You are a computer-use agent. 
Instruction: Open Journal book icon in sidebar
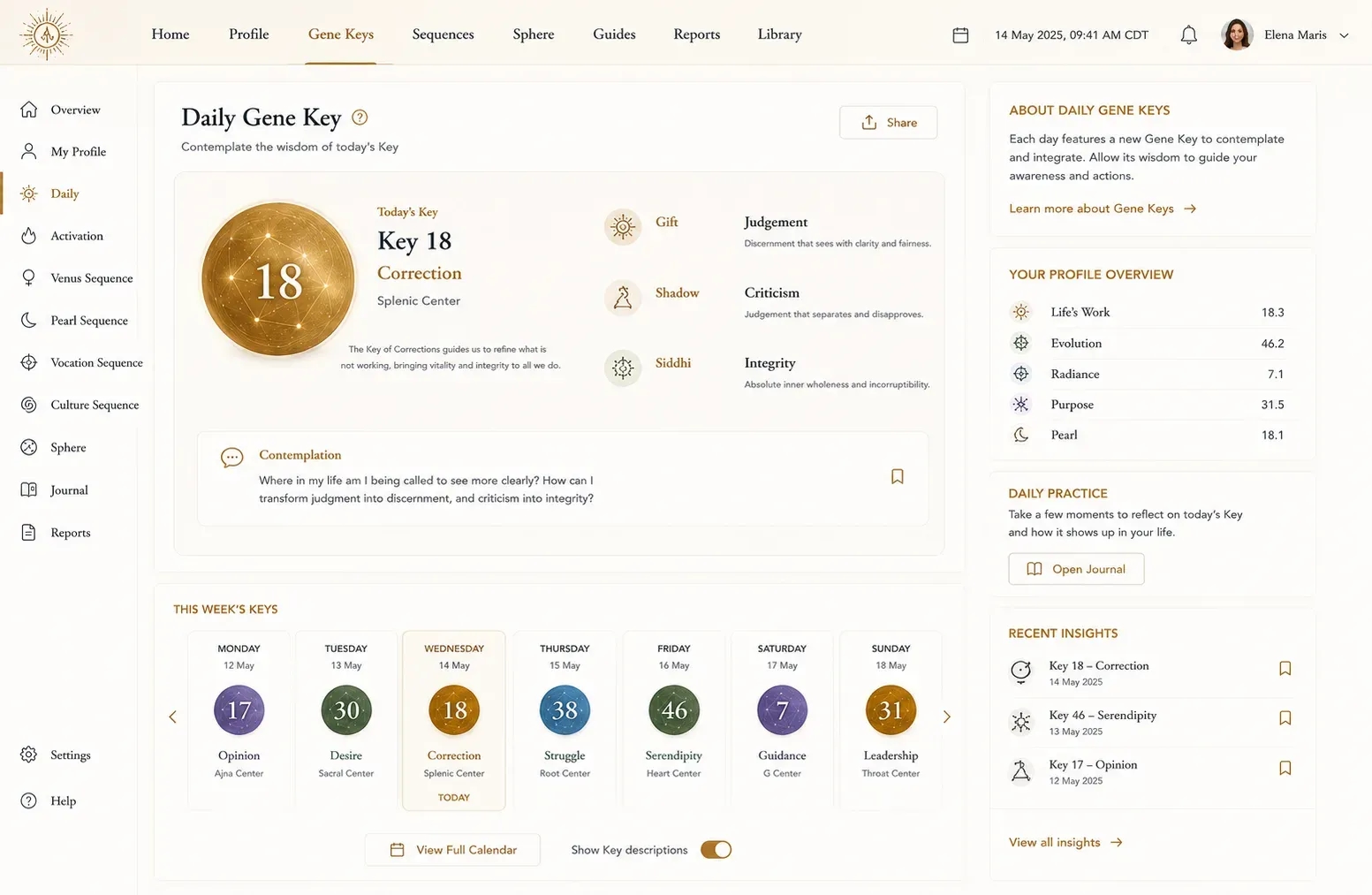[x=29, y=489]
